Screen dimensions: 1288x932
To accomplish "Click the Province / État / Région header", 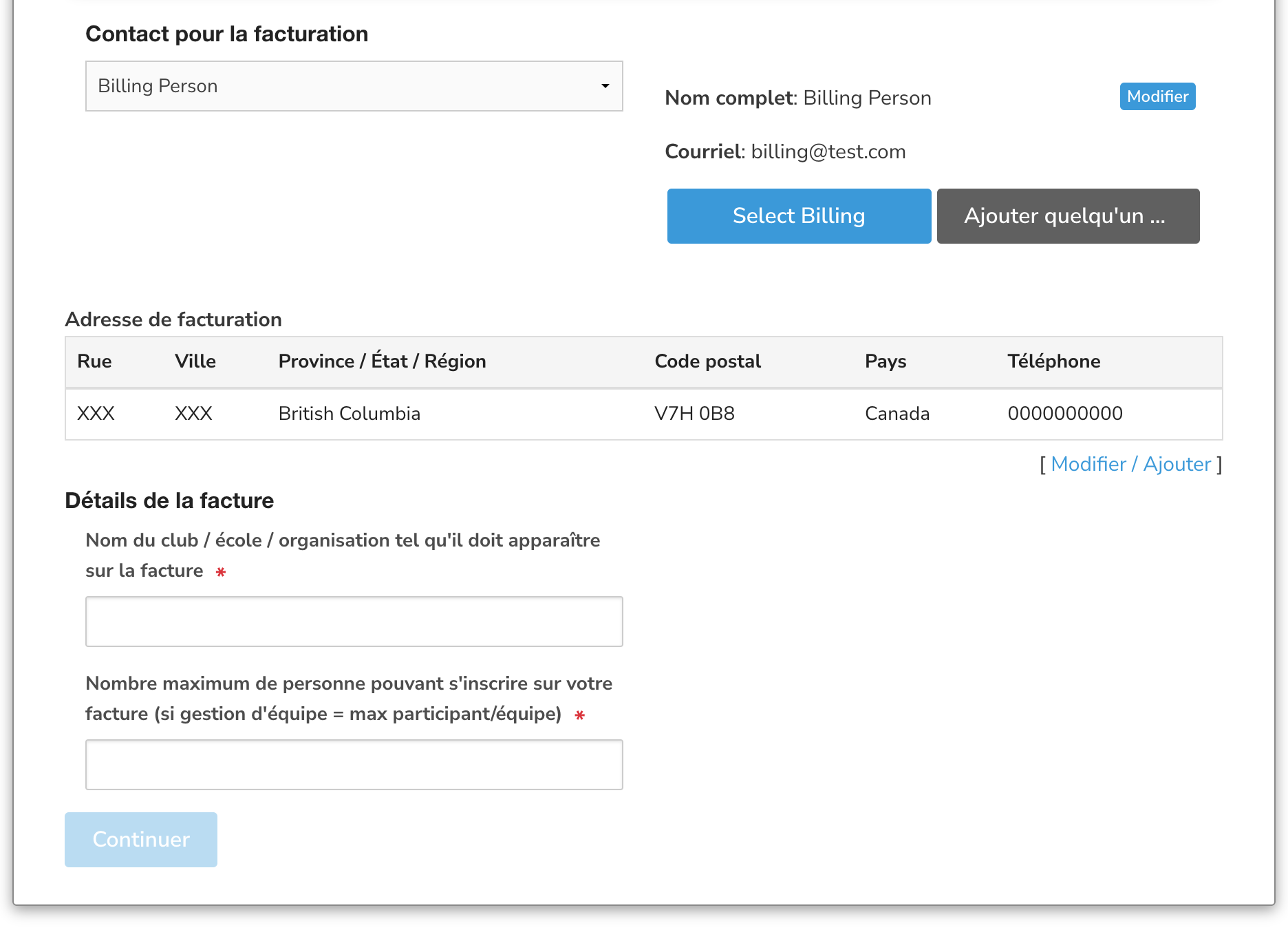I will [x=382, y=361].
